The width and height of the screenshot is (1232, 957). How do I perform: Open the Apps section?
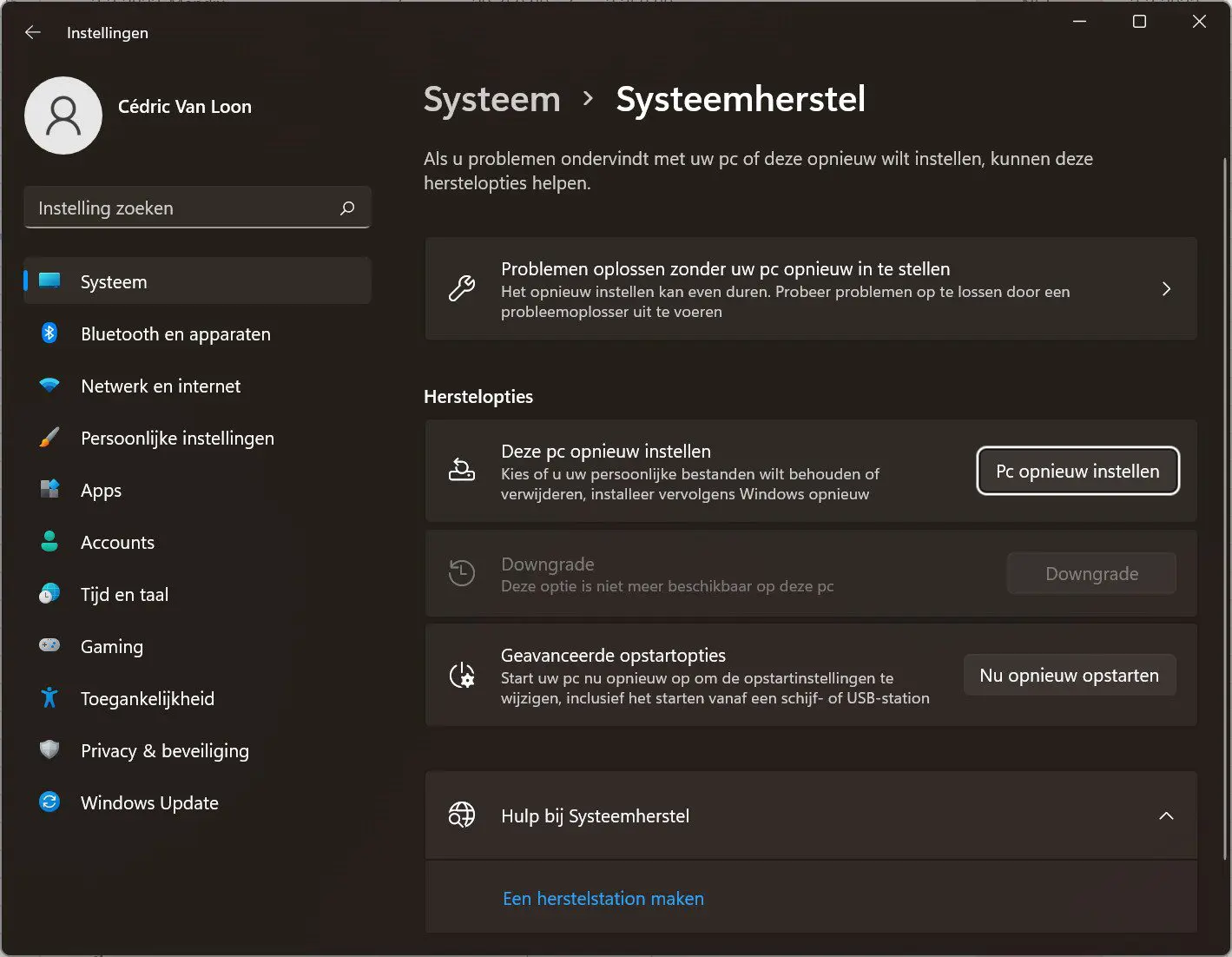point(198,490)
